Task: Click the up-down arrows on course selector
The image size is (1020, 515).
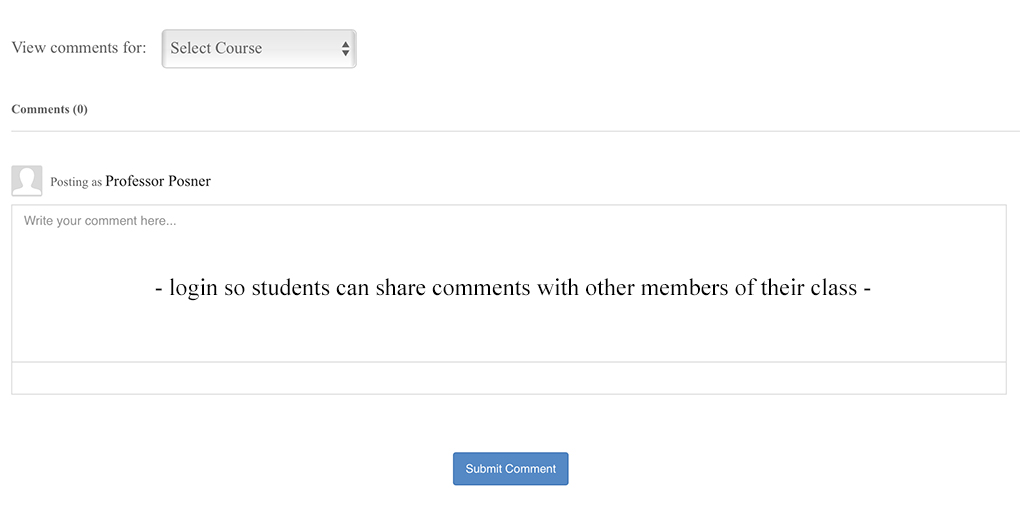Action: click(345, 48)
